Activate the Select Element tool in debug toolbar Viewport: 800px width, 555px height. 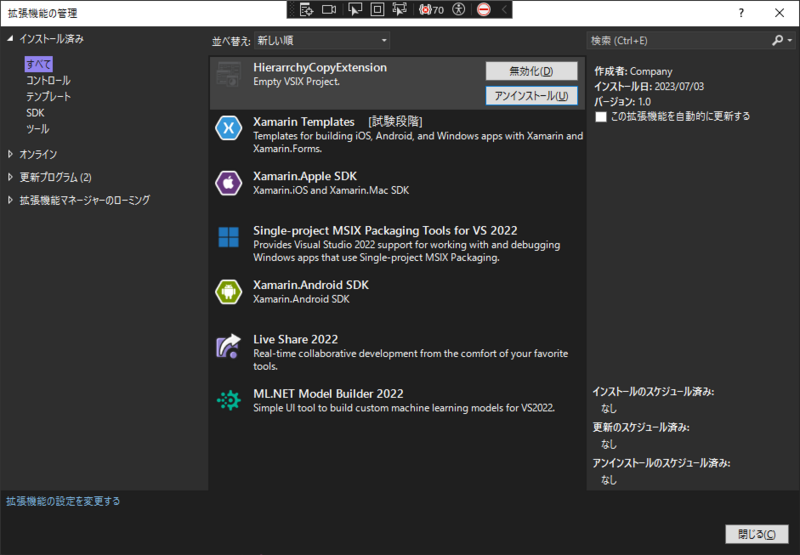pyautogui.click(x=355, y=10)
